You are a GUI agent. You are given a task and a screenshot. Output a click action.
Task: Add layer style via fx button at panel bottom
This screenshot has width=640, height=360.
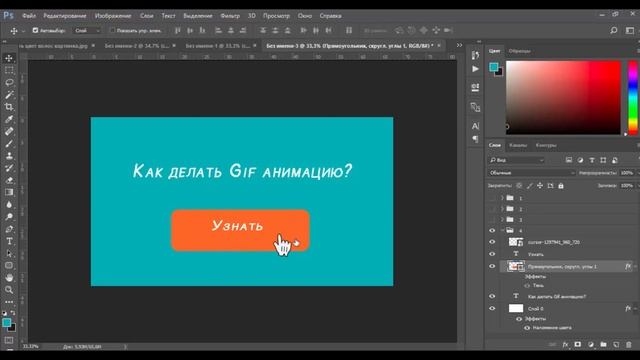[x=565, y=345]
